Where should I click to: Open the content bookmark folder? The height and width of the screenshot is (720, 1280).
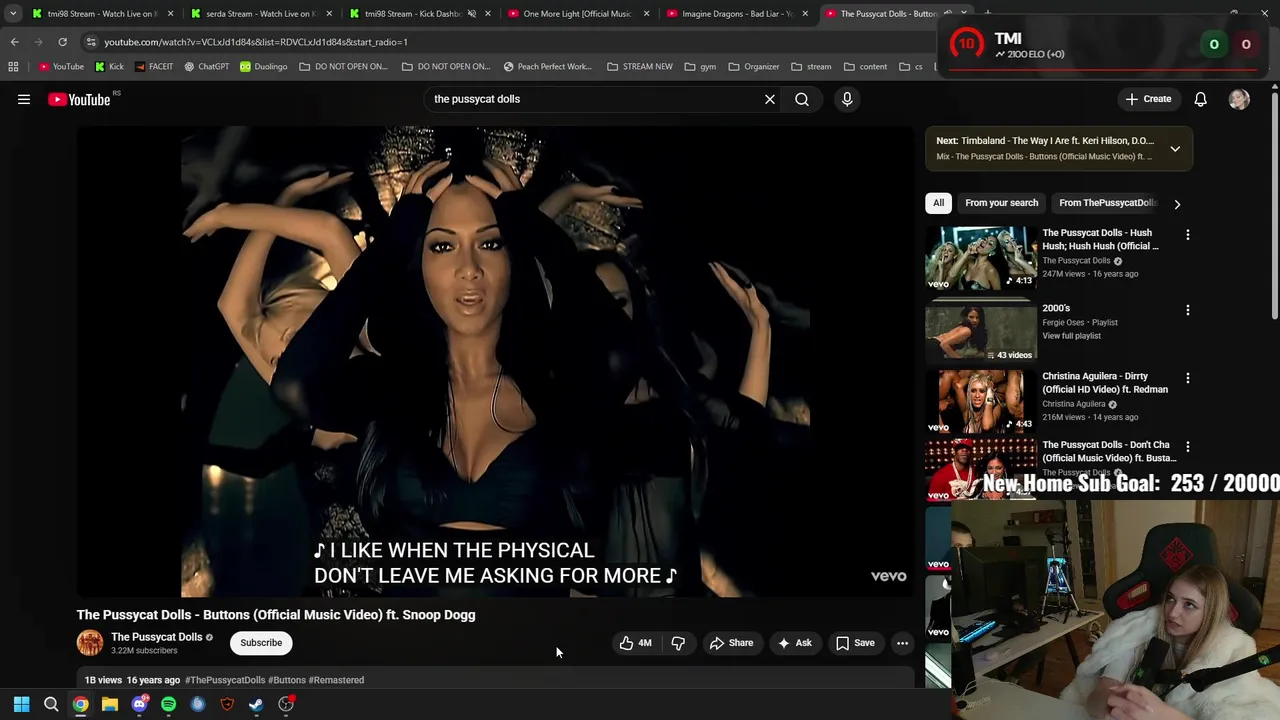point(865,67)
